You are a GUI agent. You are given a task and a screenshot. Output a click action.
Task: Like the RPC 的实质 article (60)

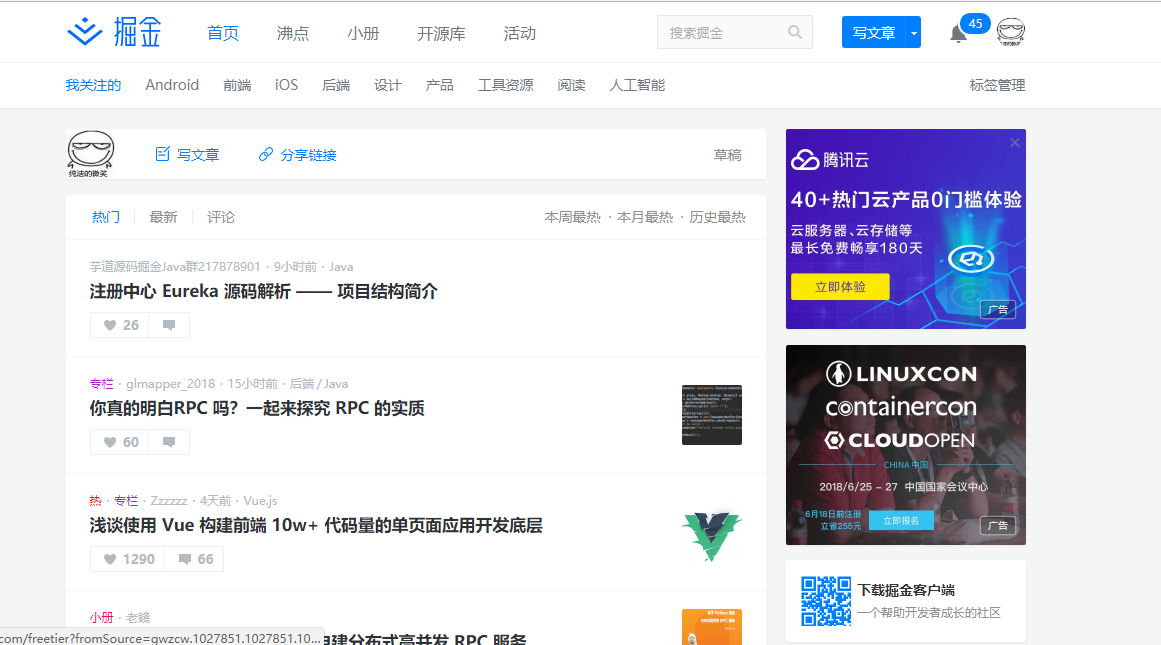[x=120, y=442]
